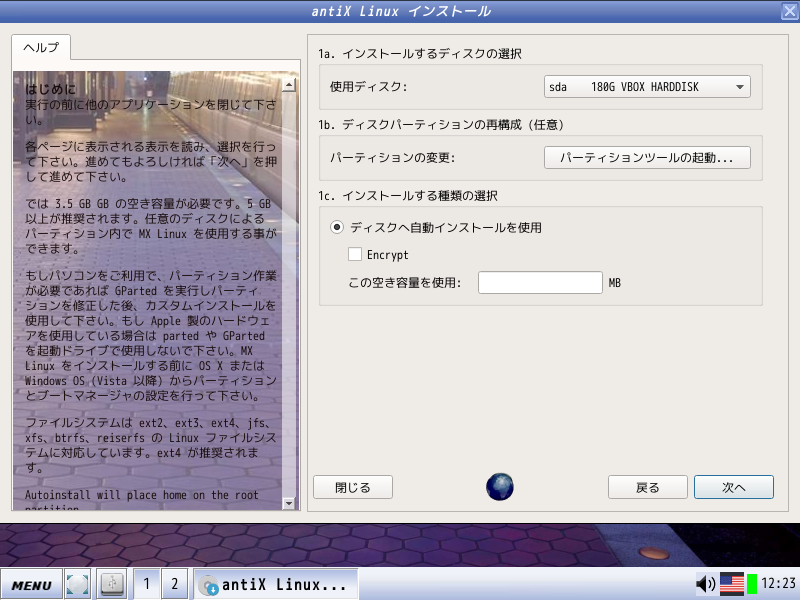Click the green battery indicator in tray
The width and height of the screenshot is (800, 600).
pos(752,584)
